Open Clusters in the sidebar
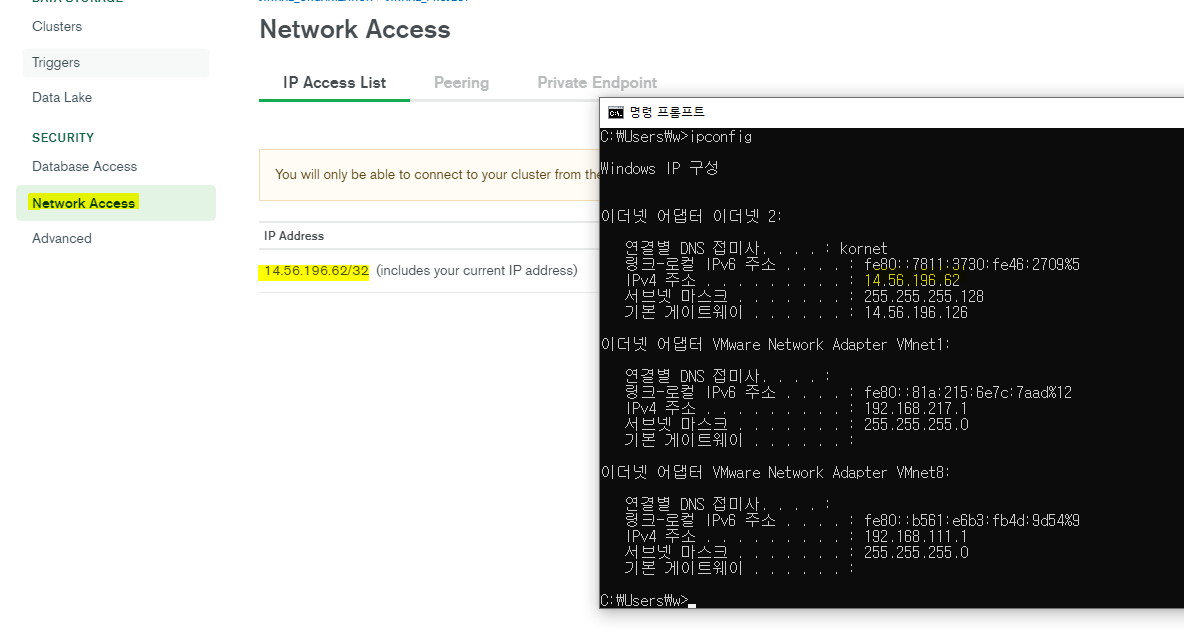 tap(57, 26)
